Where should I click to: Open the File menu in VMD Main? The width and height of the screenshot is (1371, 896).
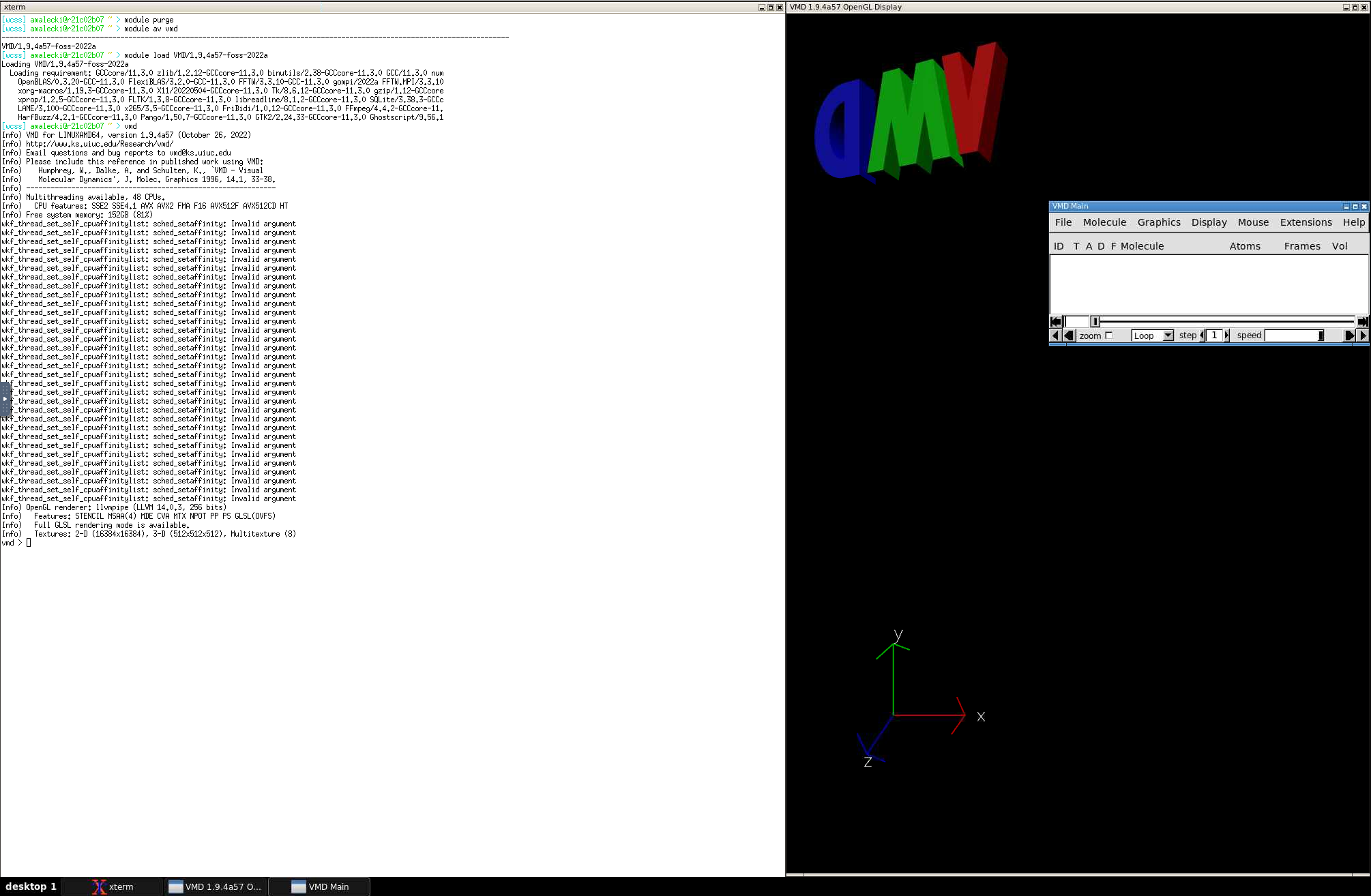point(1063,222)
